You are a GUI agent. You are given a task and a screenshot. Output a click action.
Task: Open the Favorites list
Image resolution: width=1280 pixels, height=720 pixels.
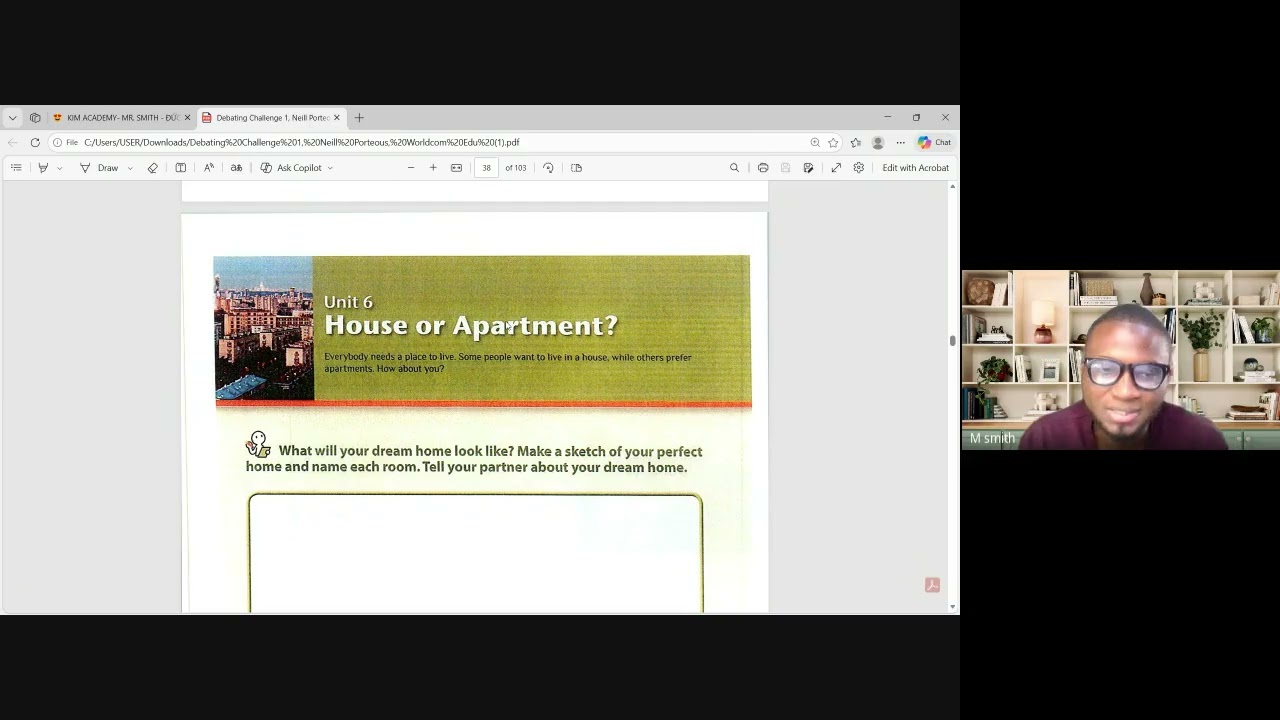click(856, 143)
